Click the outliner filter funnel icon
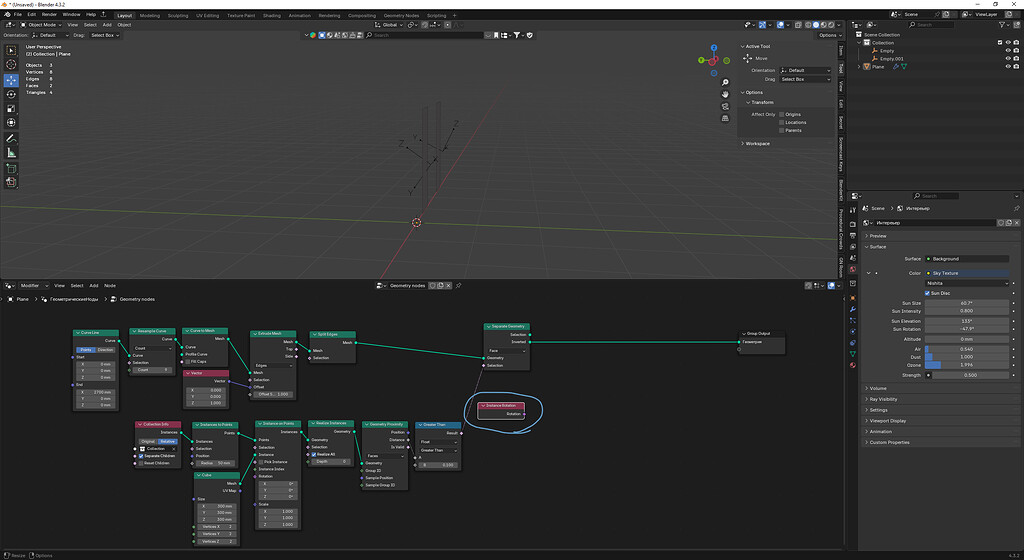The width and height of the screenshot is (1024, 560). coord(1002,25)
